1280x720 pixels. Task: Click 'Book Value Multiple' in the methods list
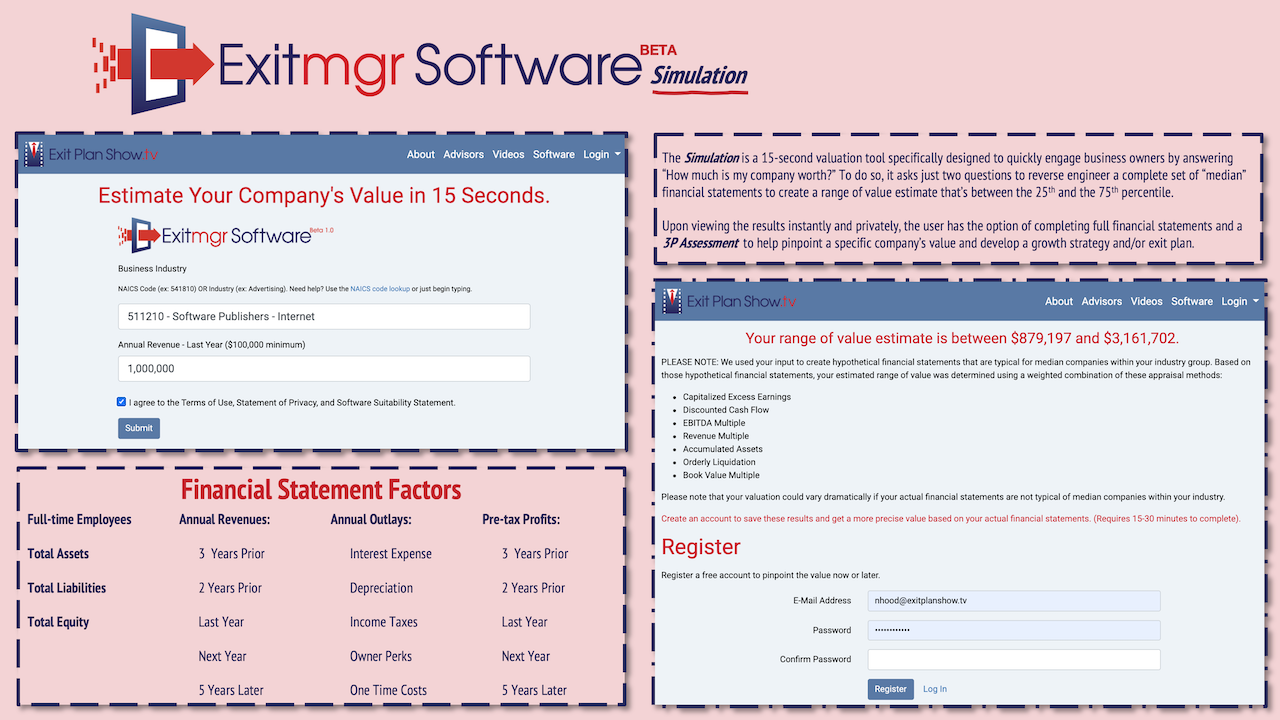click(x=721, y=475)
